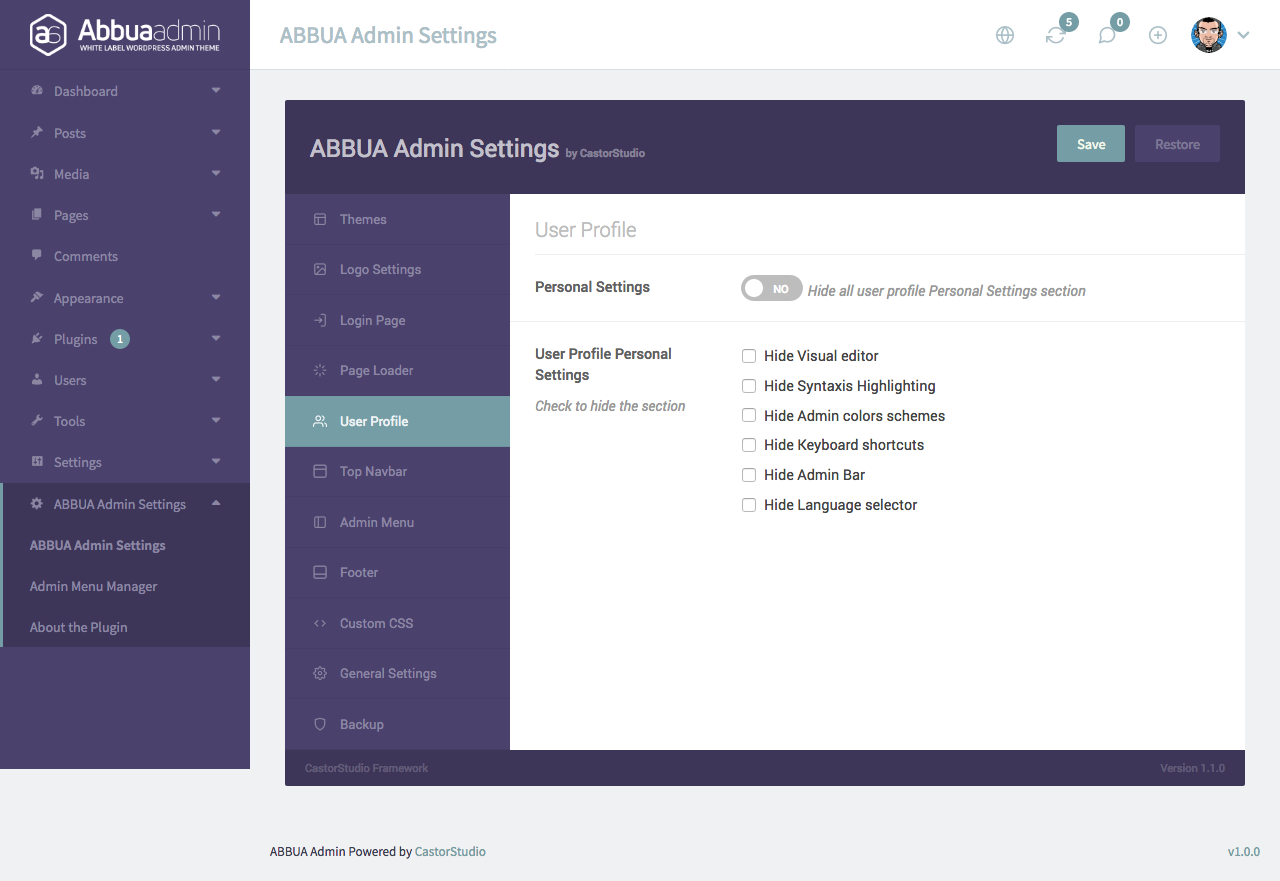The image size is (1280, 881).
Task: Expand the Dashboard menu arrow
Action: tap(216, 91)
